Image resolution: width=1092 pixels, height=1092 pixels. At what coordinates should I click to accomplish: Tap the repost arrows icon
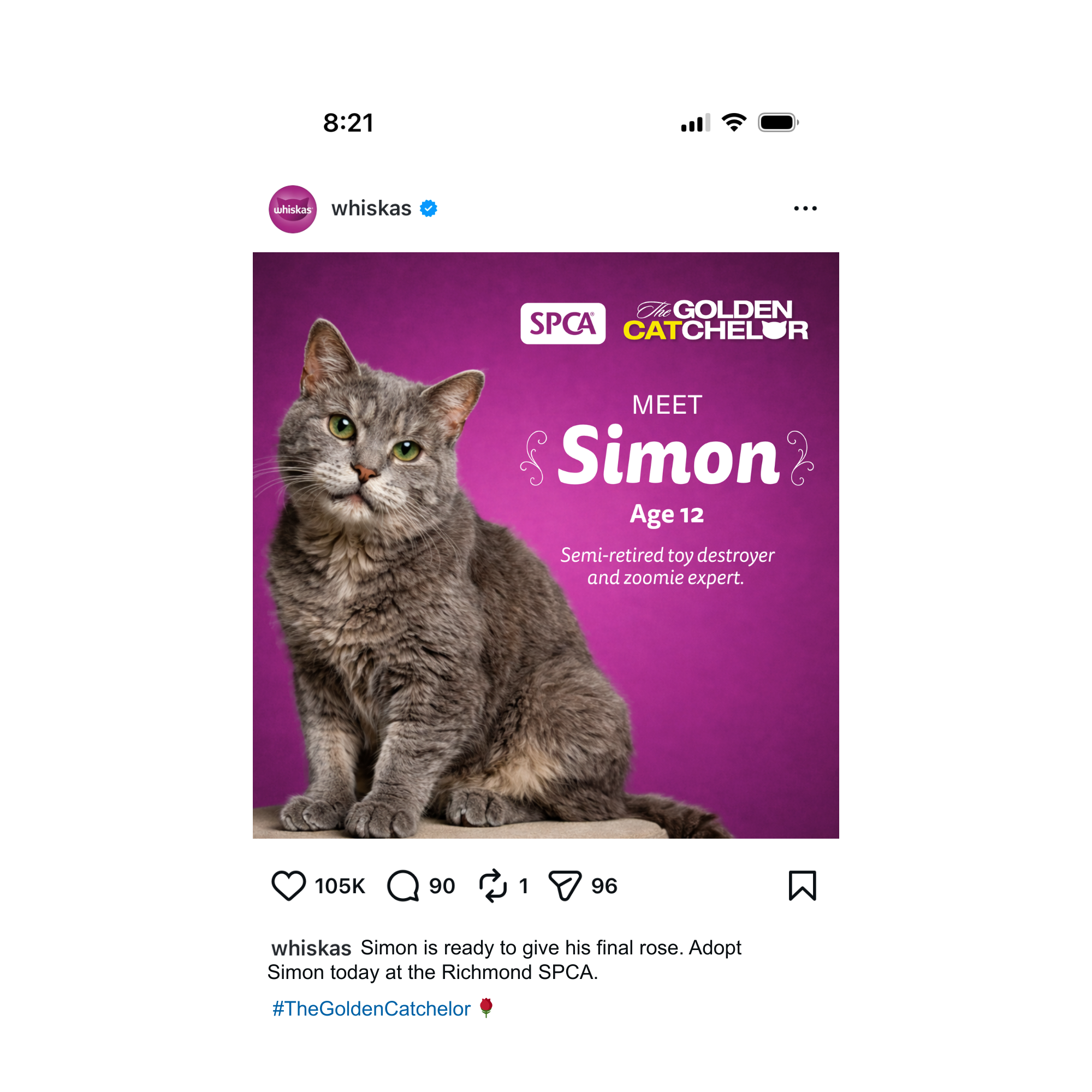pyautogui.click(x=493, y=886)
